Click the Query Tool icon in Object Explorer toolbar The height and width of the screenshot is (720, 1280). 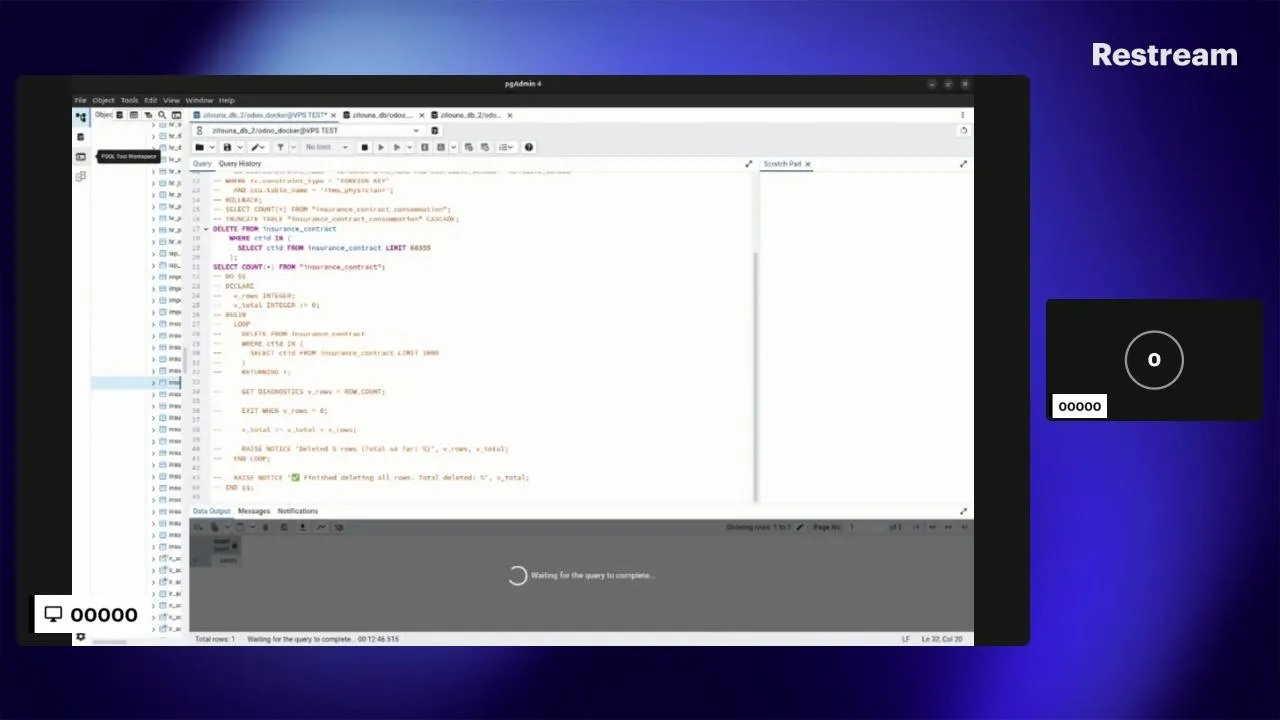pos(120,115)
